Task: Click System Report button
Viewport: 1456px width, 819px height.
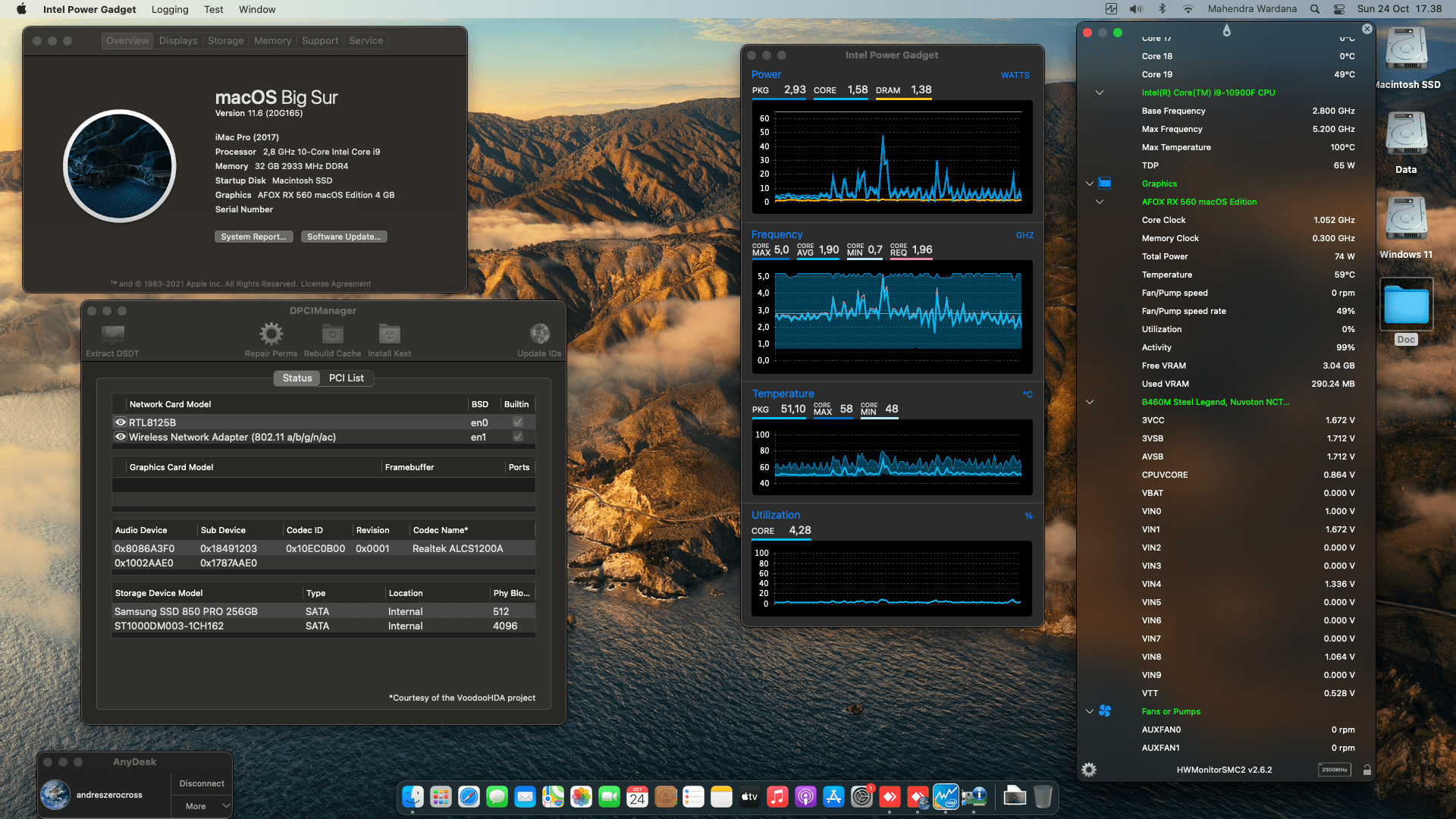Action: point(253,237)
